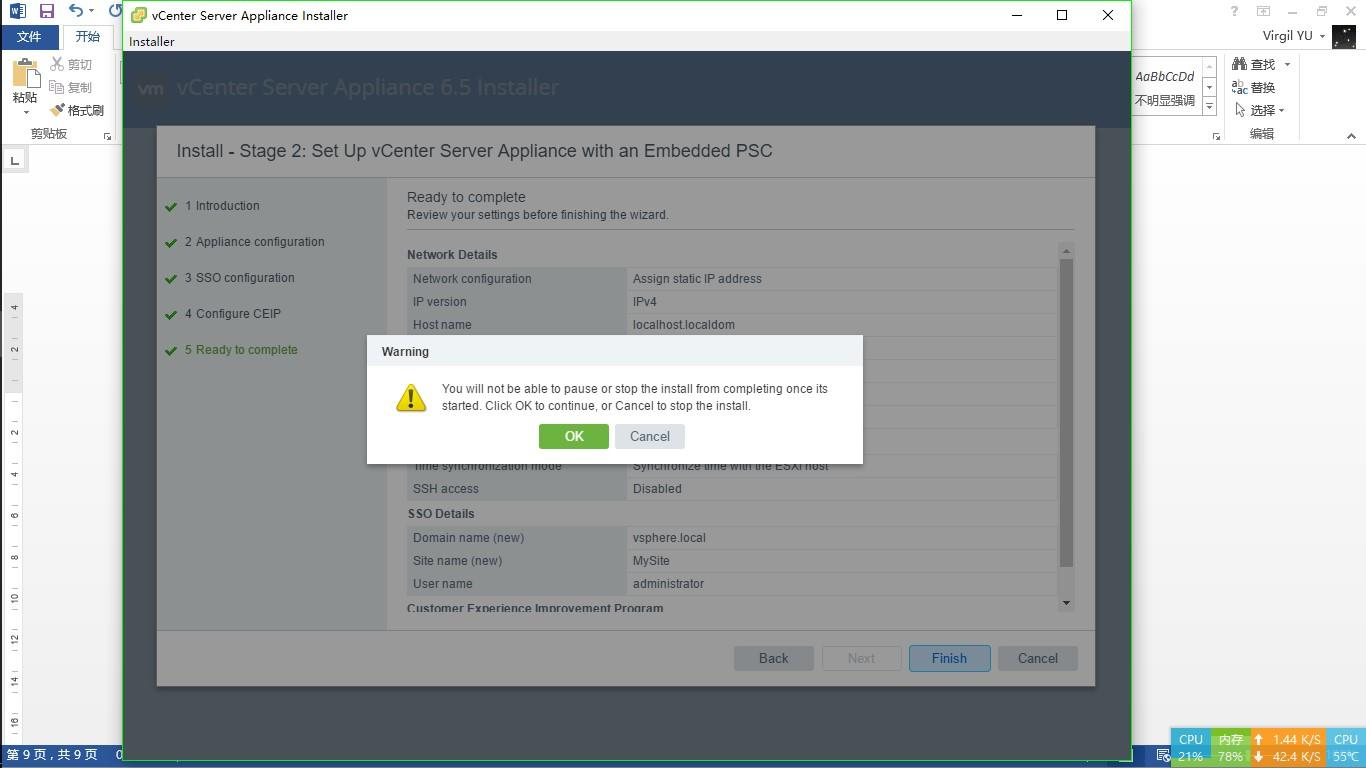The height and width of the screenshot is (768, 1366).
Task: Click the yellow warning triangle icon
Action: 411,397
